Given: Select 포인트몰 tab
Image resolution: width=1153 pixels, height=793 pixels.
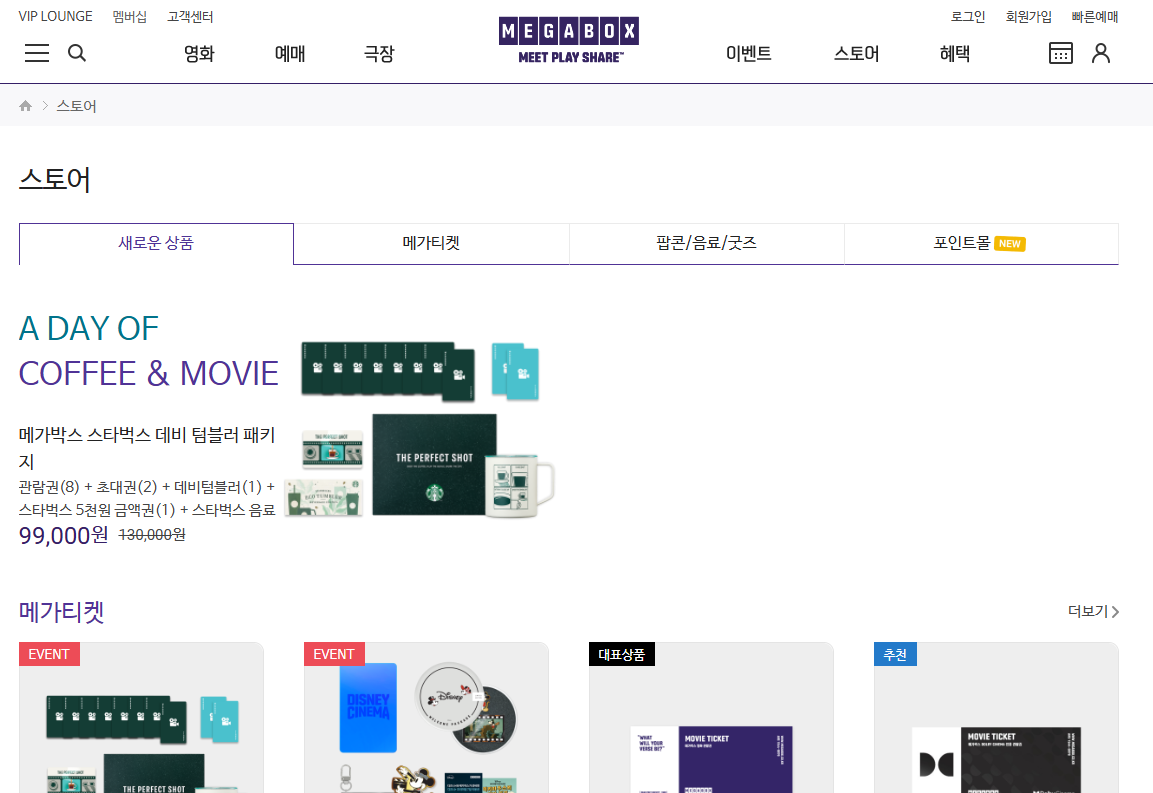Looking at the screenshot, I should (981, 243).
